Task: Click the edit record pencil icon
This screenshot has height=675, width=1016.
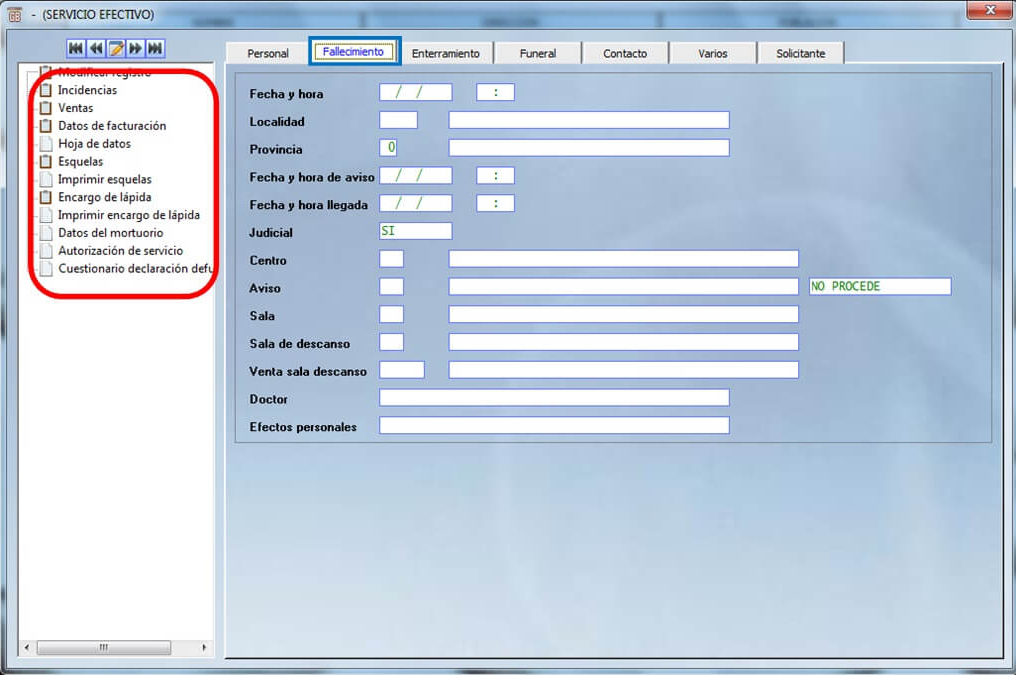Action: (x=116, y=48)
